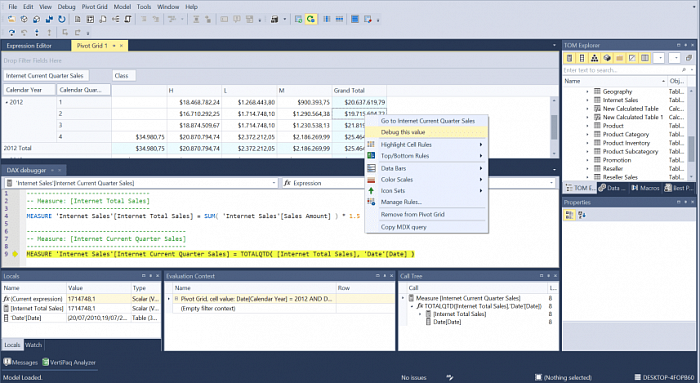Image resolution: width=700 pixels, height=383 pixels.
Task: Click the pivot grid vertical scrollbar thumb
Action: pyautogui.click(x=554, y=127)
